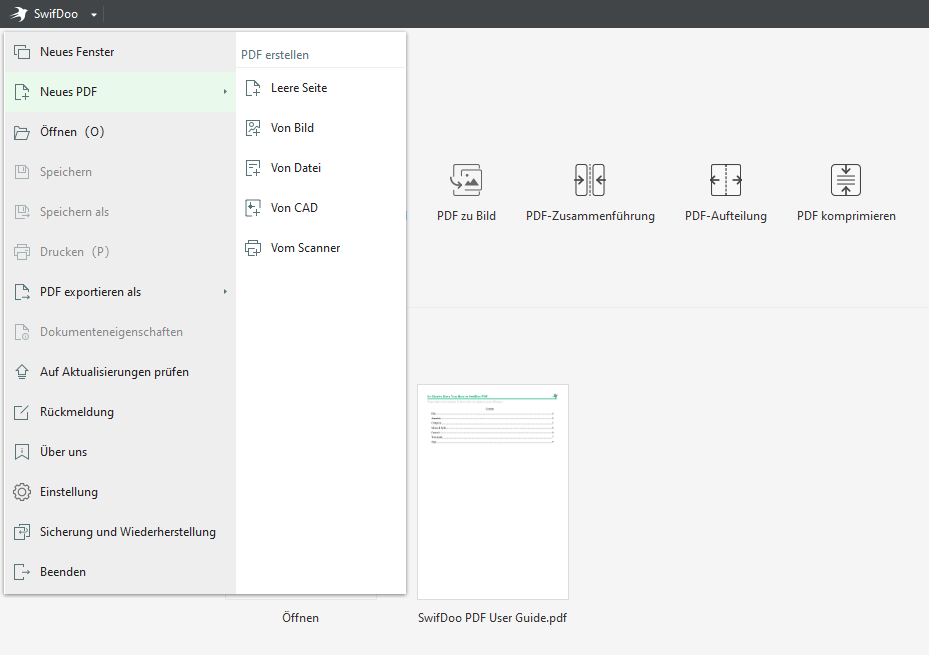Open the SwifDoo PDF User Guide thumbnail
Image resolution: width=929 pixels, height=655 pixels.
tap(493, 492)
